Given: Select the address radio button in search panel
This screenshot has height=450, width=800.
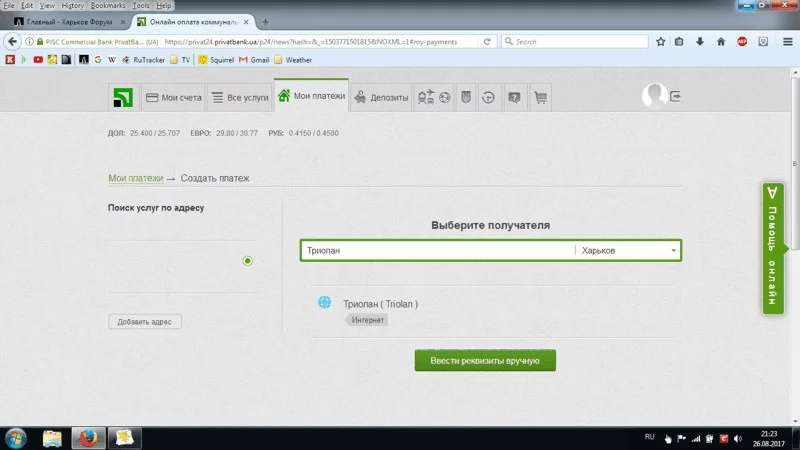Looking at the screenshot, I should click(x=247, y=261).
